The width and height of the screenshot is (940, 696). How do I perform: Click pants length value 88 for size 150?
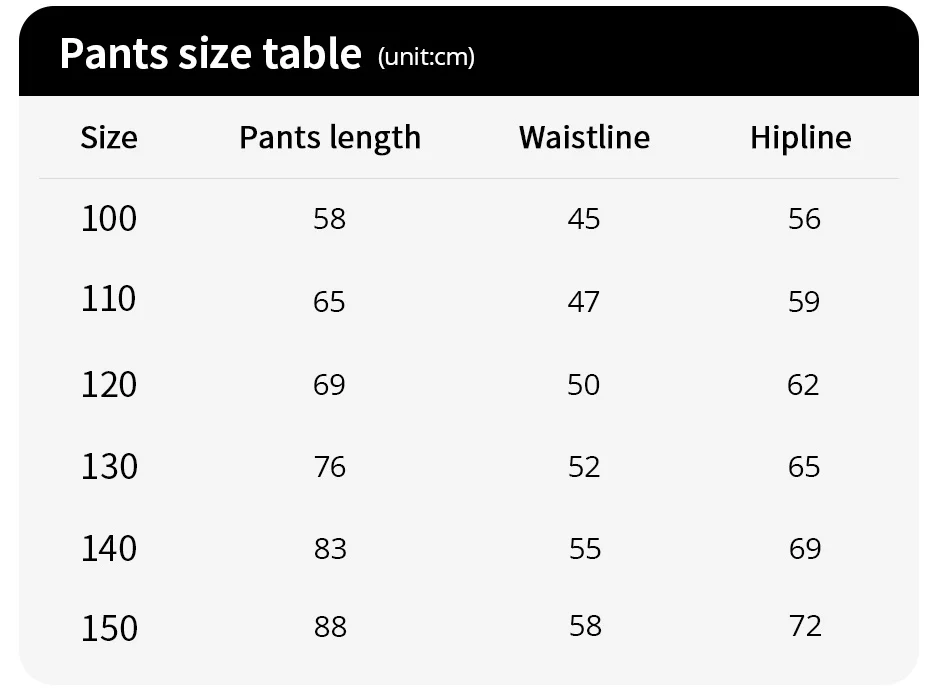330,627
